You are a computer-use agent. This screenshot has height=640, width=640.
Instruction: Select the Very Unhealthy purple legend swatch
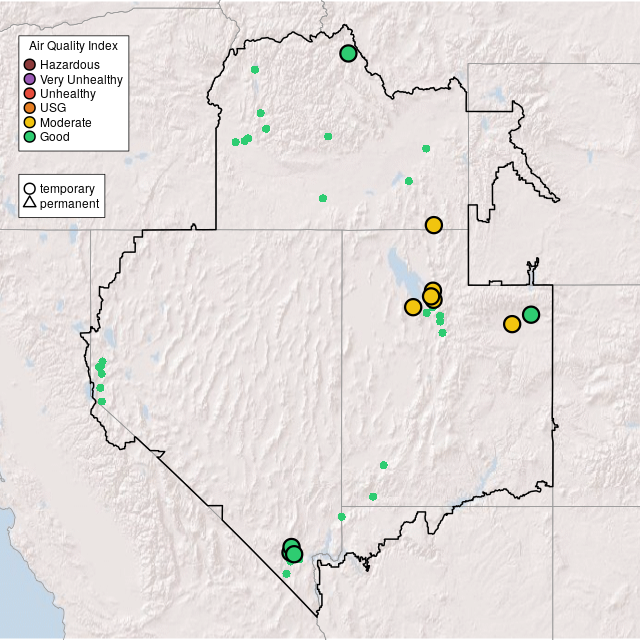(x=30, y=79)
